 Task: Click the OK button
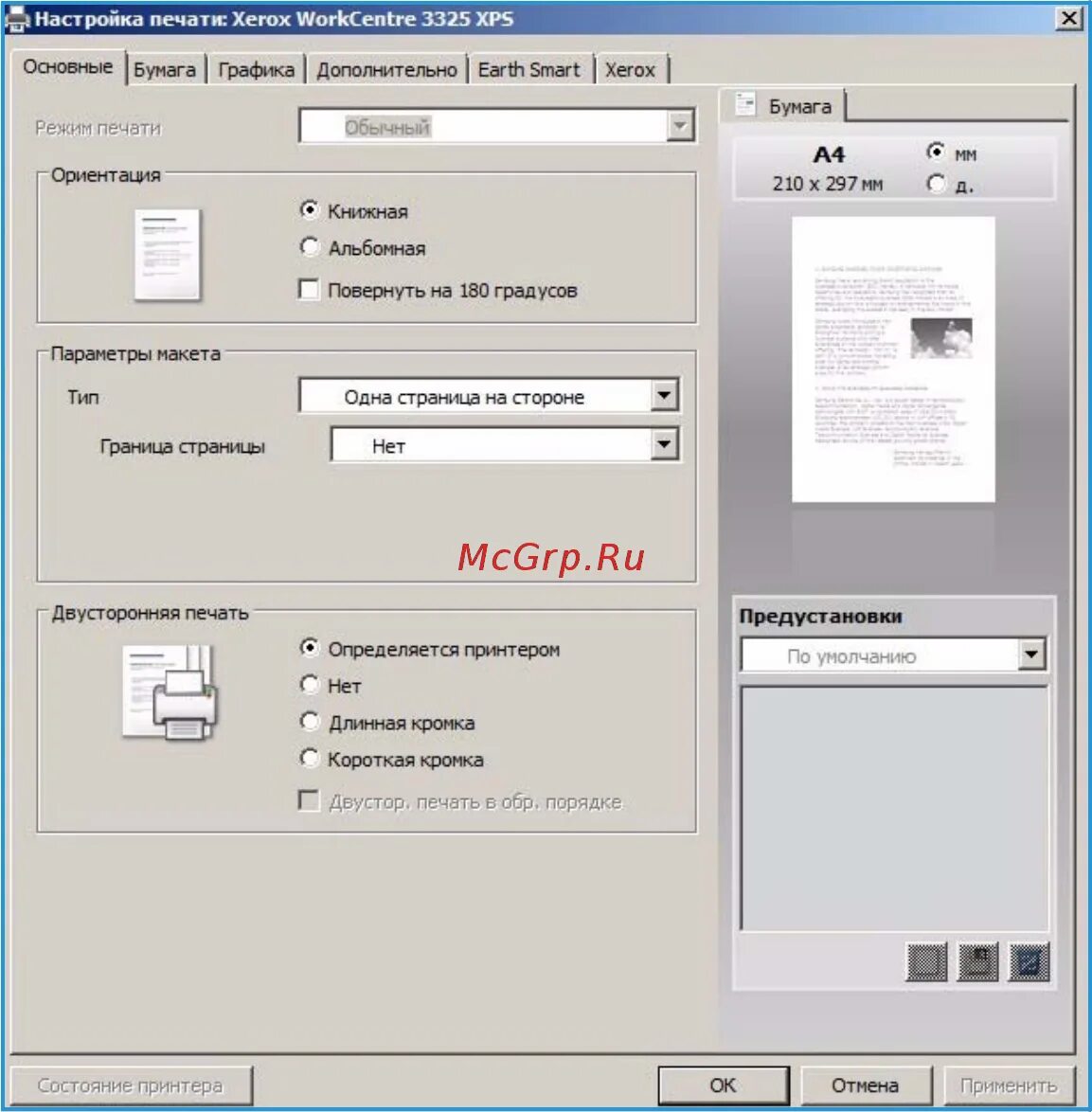coord(724,1085)
